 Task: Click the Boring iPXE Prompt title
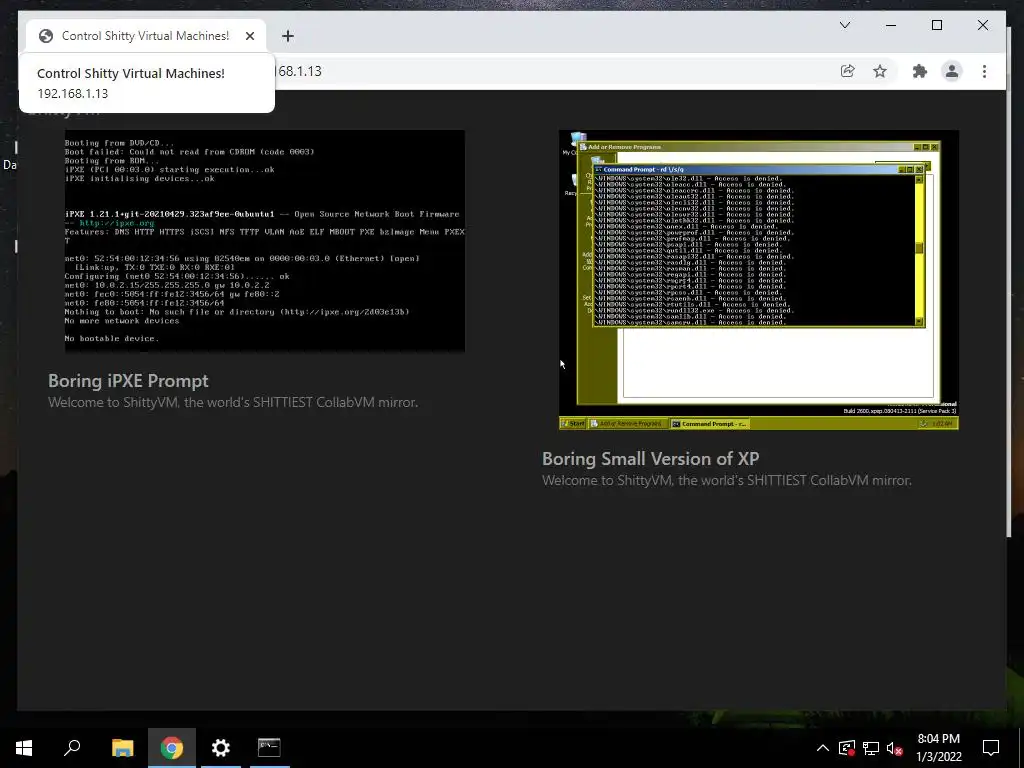128,381
